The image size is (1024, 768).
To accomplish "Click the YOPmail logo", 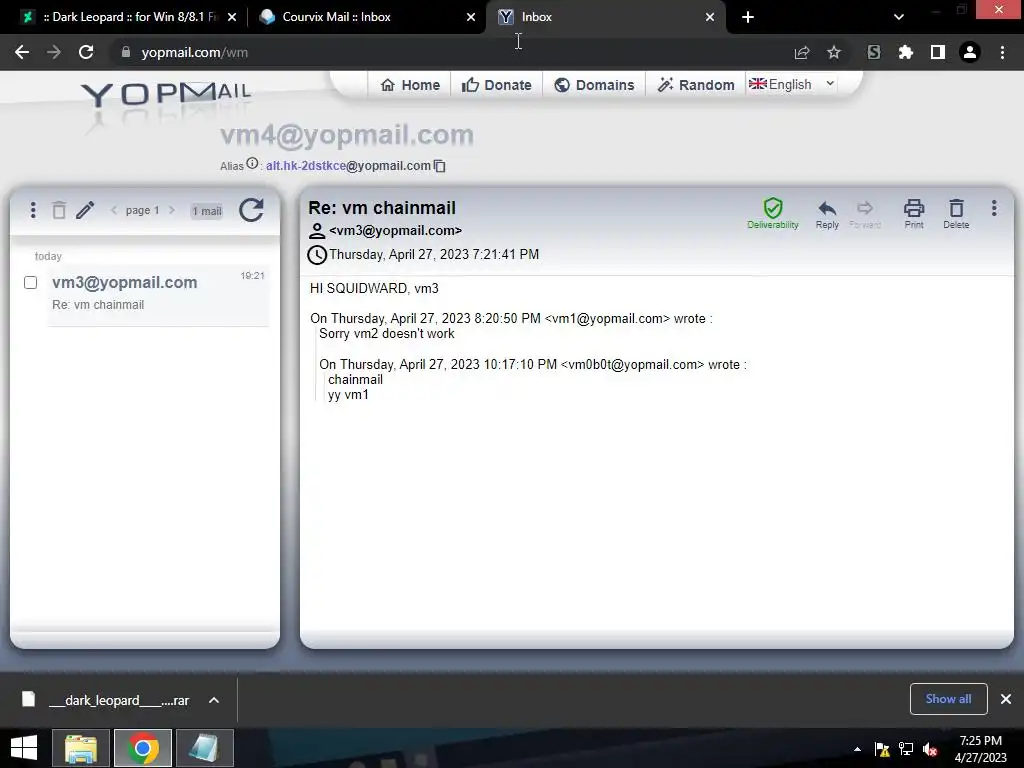I will [x=167, y=95].
